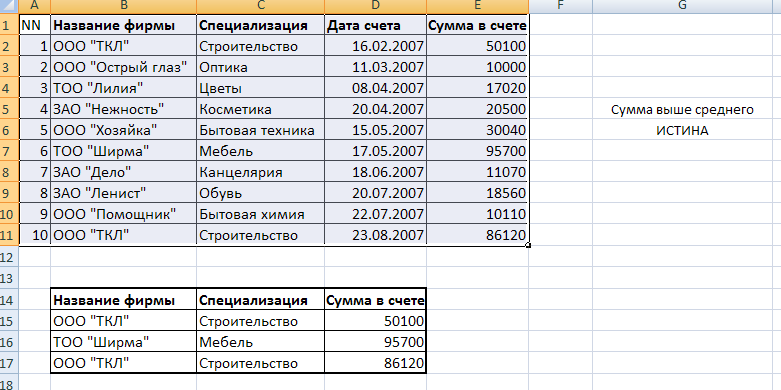Click cell 'NN' in A1
The width and height of the screenshot is (781, 390).
[35, 25]
